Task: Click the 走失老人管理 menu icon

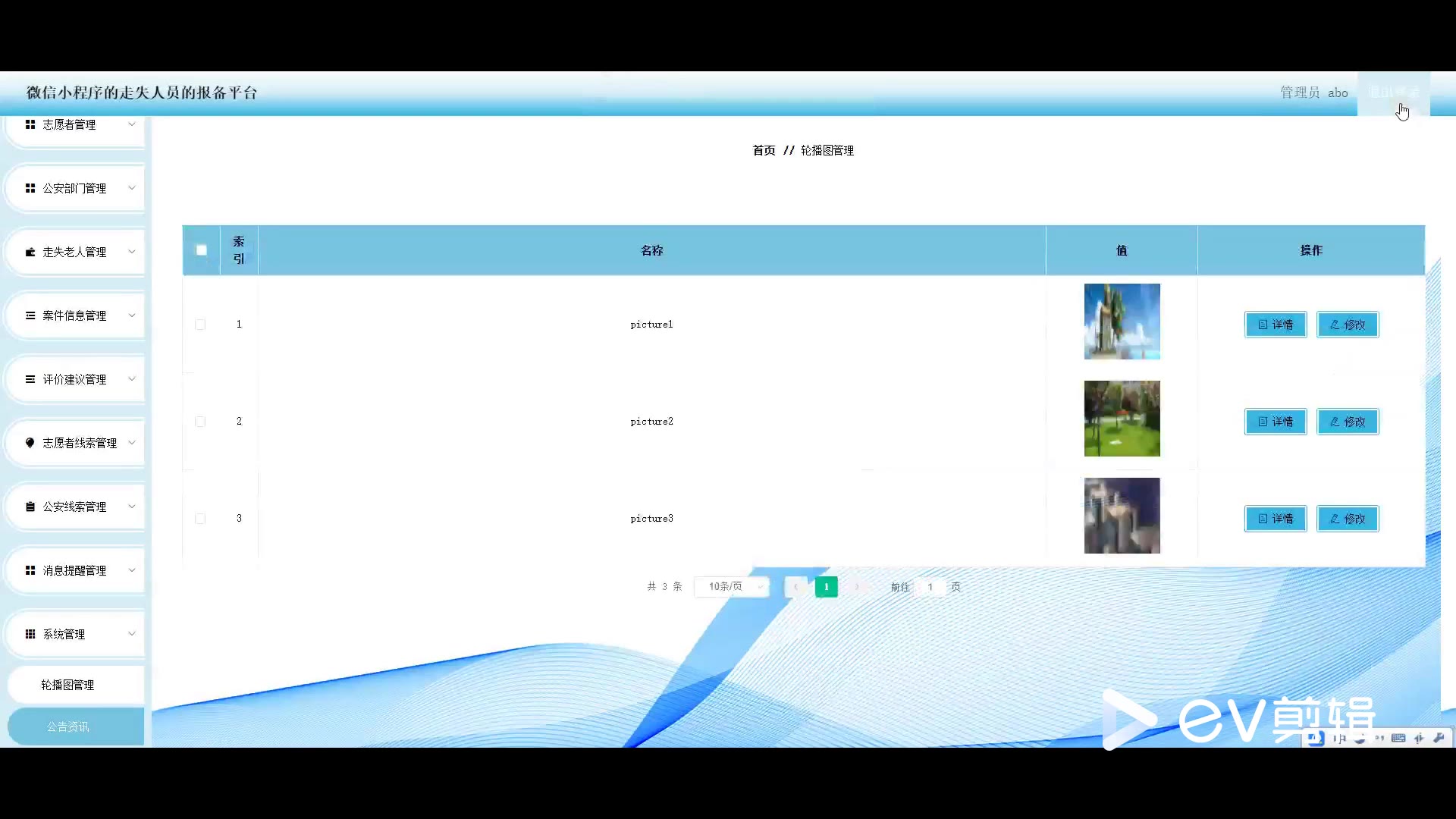Action: tap(30, 252)
